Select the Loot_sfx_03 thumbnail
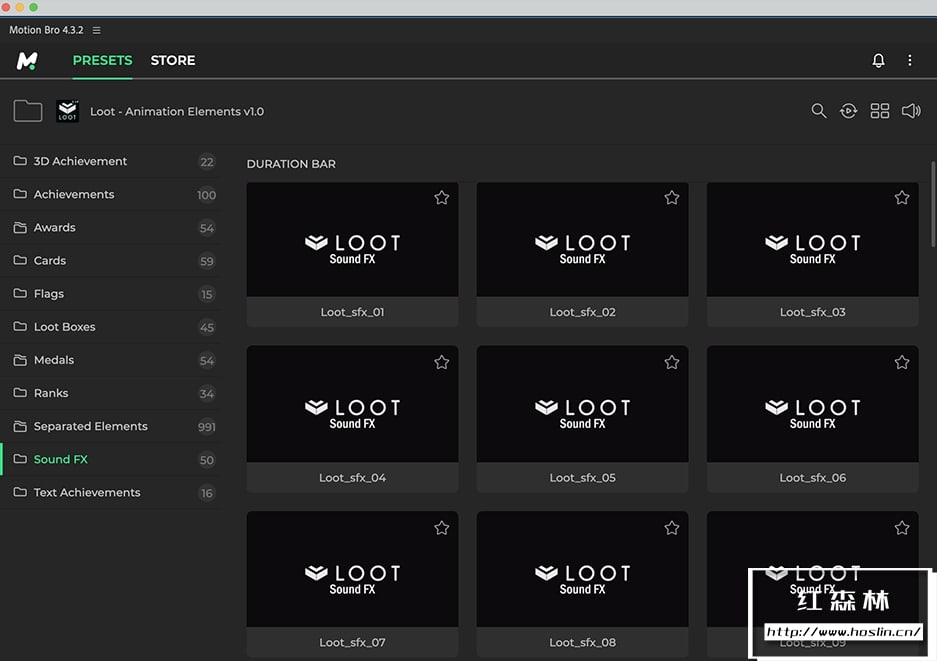This screenshot has height=661, width=937. 813,240
